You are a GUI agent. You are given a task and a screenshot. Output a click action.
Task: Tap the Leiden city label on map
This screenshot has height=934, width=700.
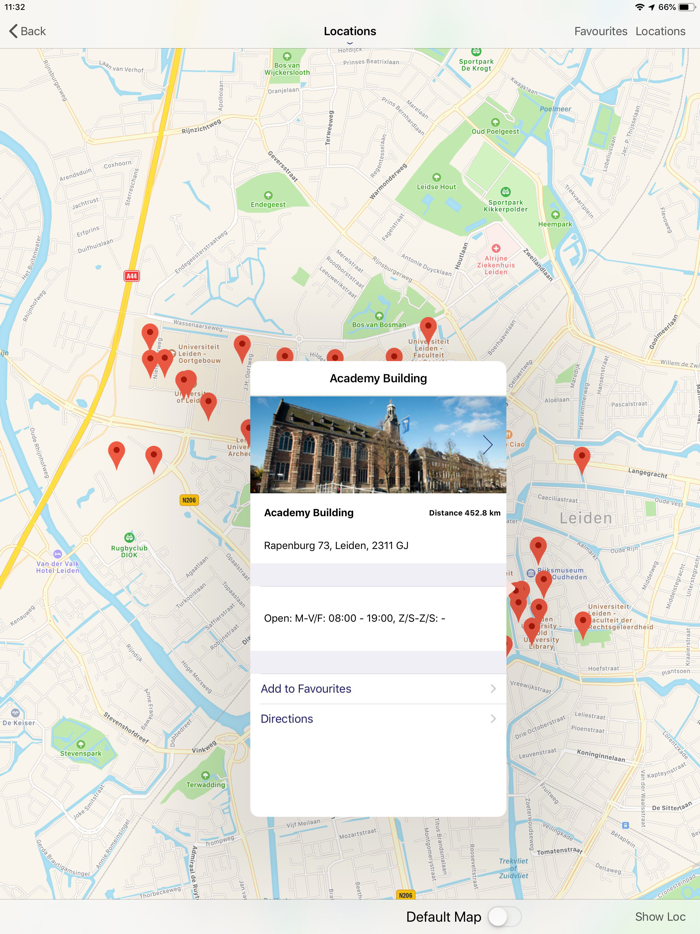pyautogui.click(x=586, y=518)
